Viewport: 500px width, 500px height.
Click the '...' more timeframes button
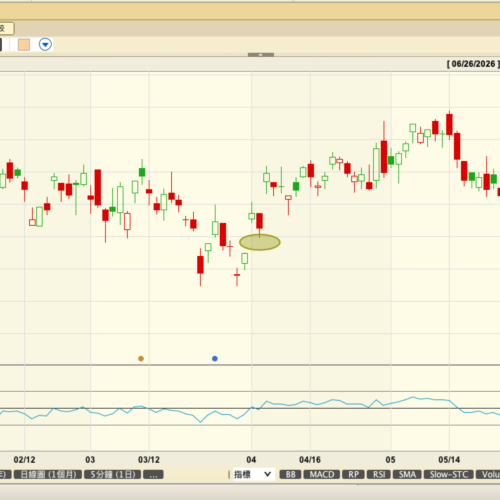click(x=153, y=474)
